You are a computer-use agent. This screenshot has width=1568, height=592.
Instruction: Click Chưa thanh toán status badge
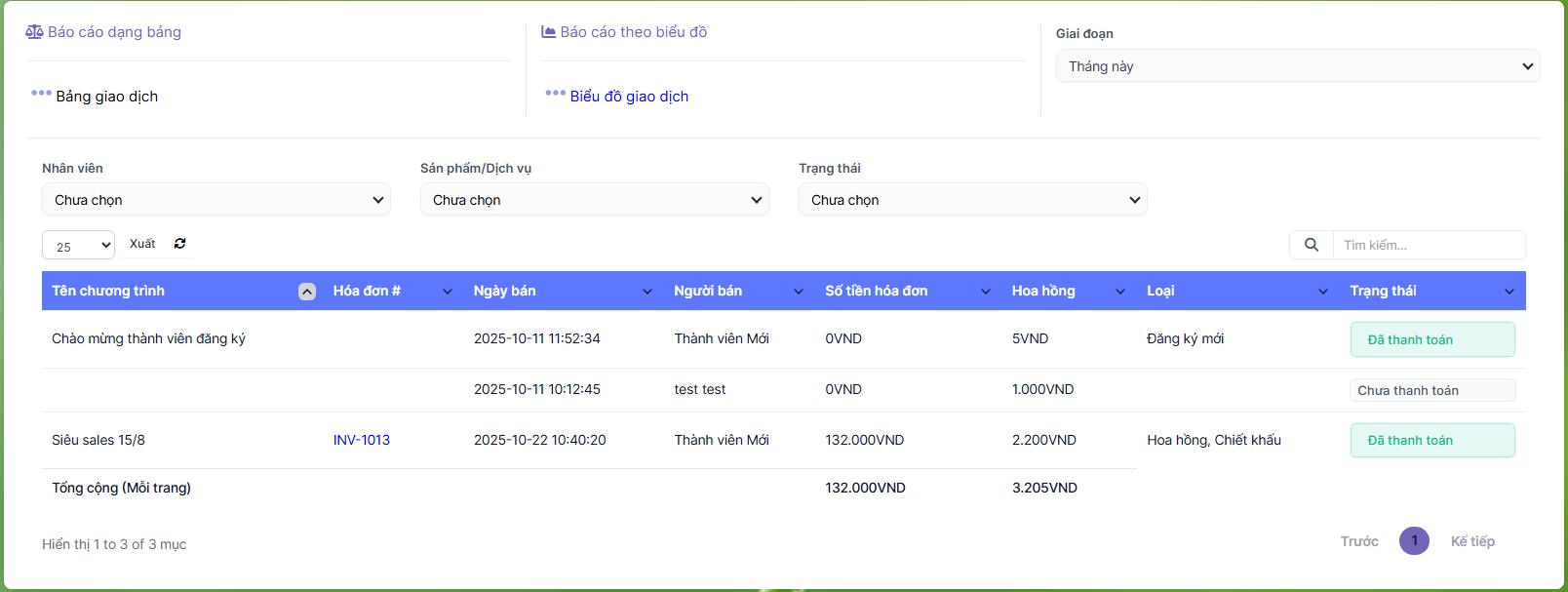coord(1431,390)
